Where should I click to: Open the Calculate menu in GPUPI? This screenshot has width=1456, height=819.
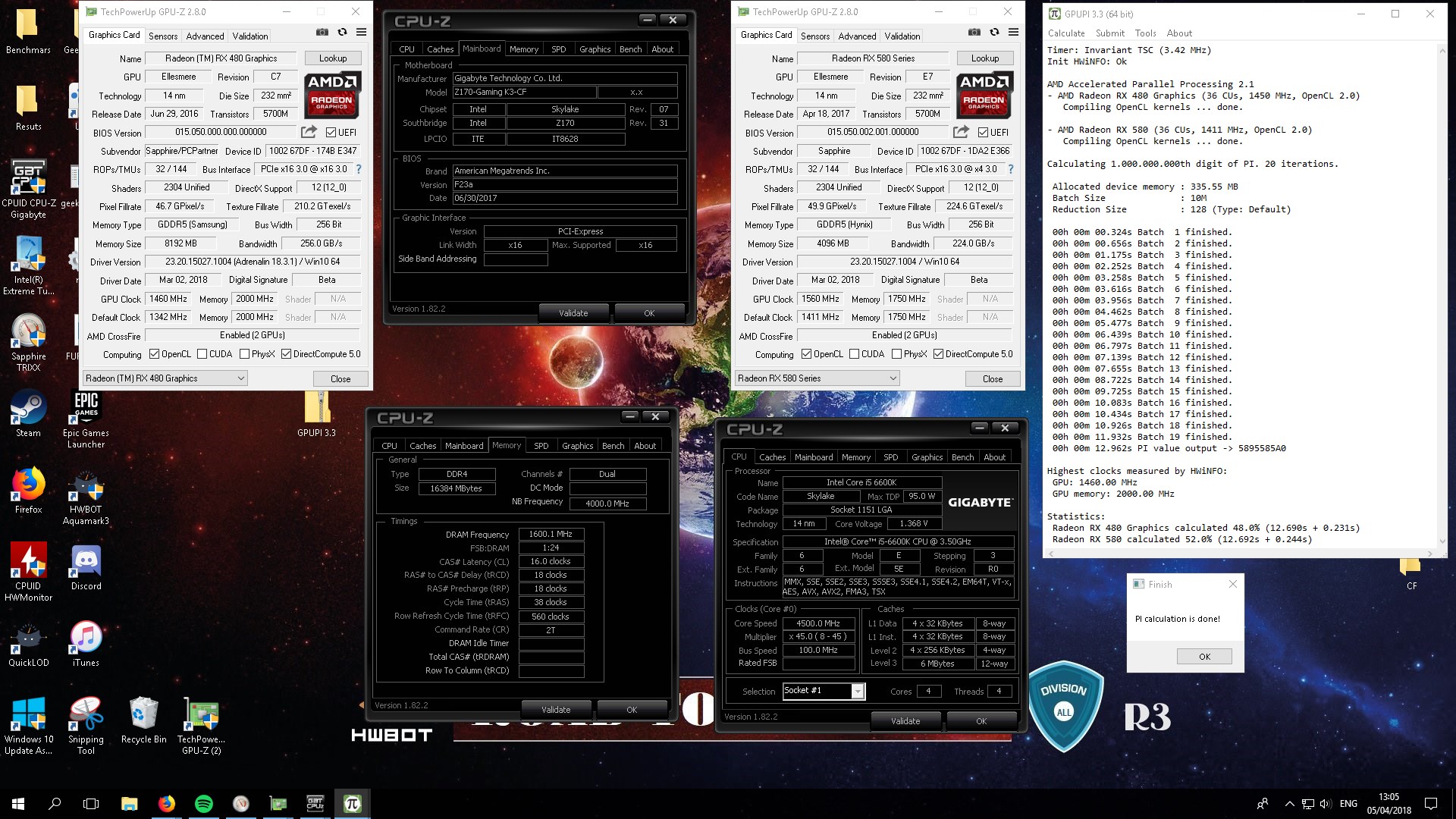coord(1066,33)
